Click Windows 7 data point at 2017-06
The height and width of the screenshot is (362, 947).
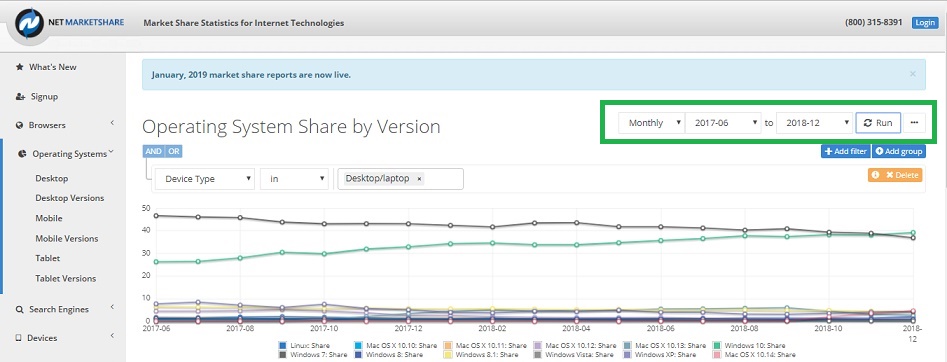click(x=156, y=216)
